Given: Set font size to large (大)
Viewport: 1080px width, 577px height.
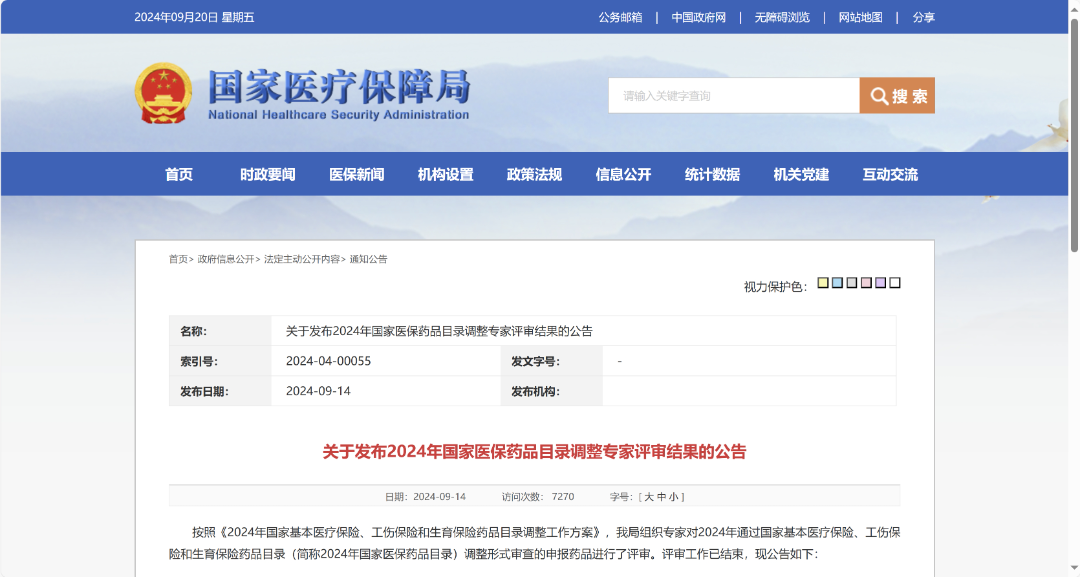Looking at the screenshot, I should tap(649, 497).
